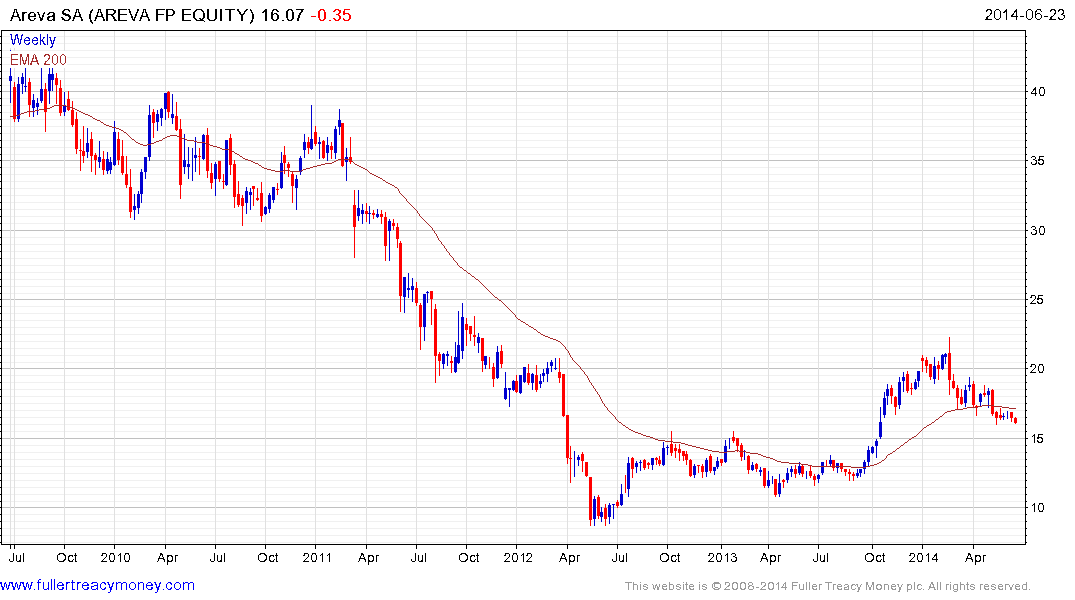Select the time axis label 2012
The width and height of the screenshot is (1075, 600).
coord(518,557)
